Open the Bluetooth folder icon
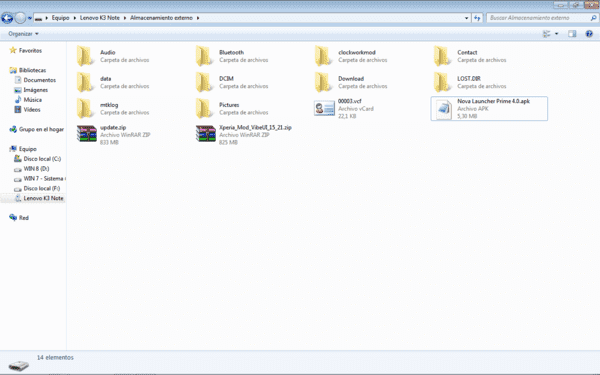The width and height of the screenshot is (600, 375). pos(204,56)
